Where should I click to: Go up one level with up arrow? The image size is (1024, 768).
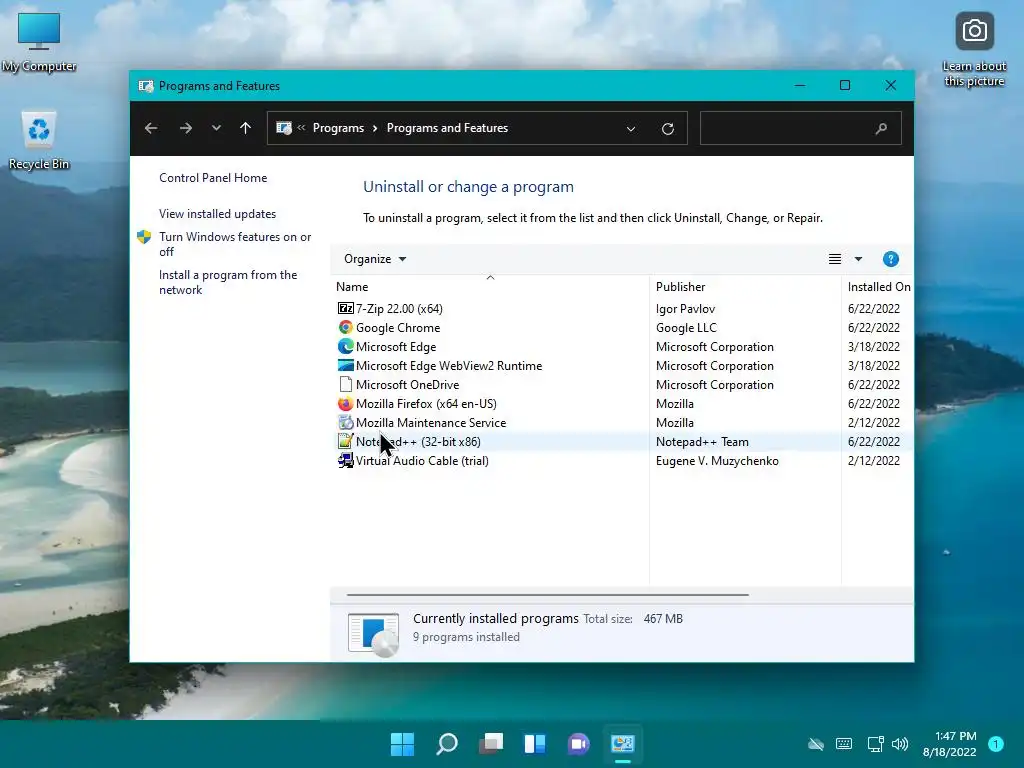pyautogui.click(x=246, y=128)
